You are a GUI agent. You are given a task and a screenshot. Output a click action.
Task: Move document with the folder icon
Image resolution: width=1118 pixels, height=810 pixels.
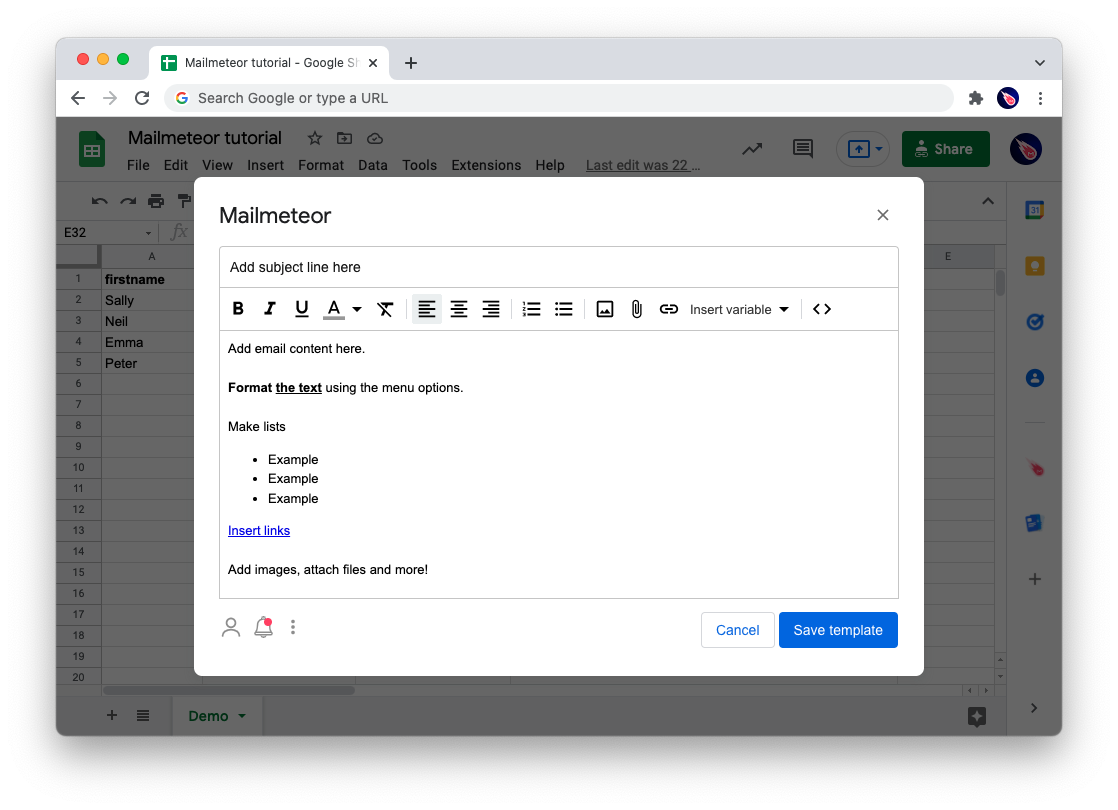click(x=344, y=138)
